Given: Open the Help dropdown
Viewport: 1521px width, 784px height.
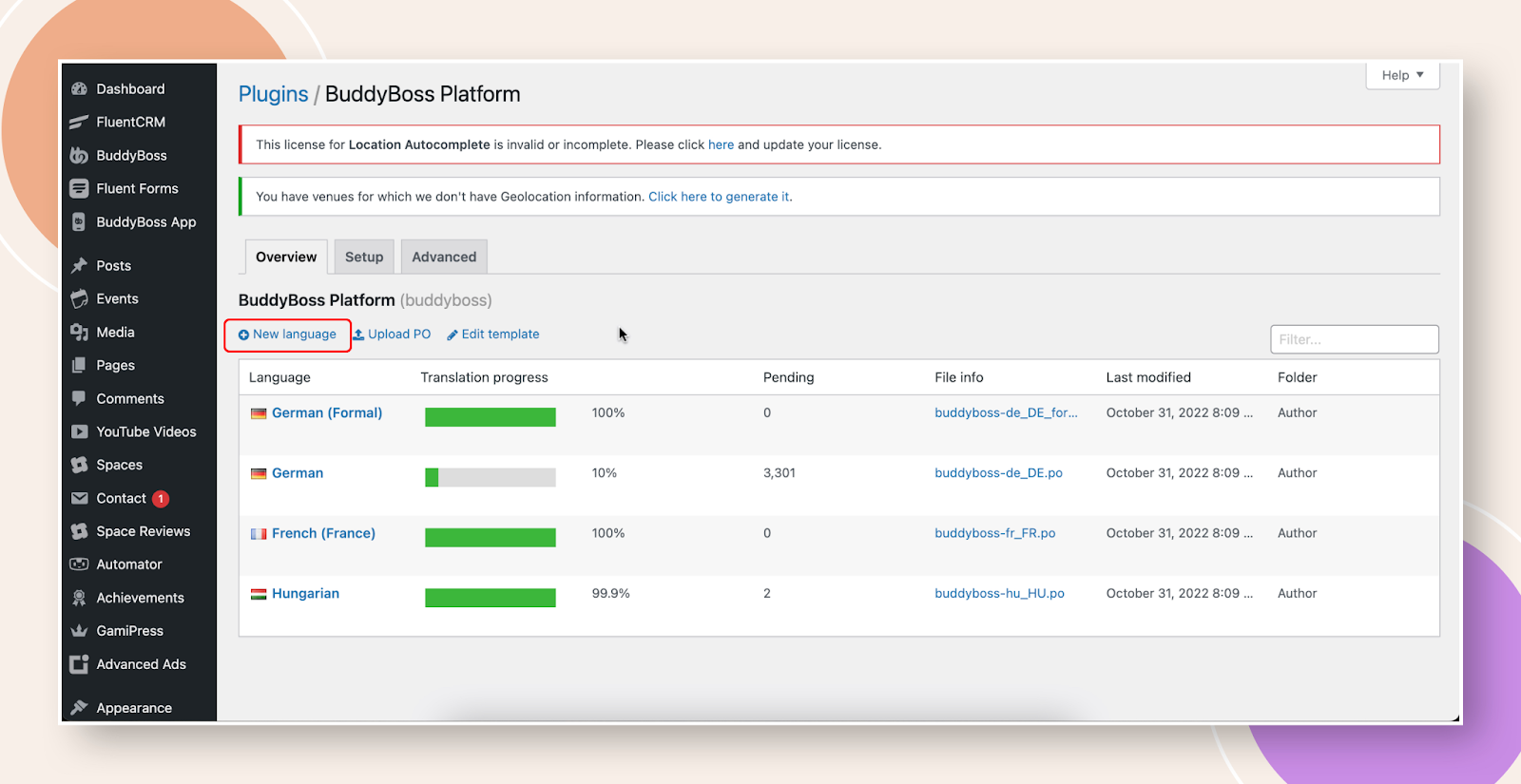Looking at the screenshot, I should 1403,75.
